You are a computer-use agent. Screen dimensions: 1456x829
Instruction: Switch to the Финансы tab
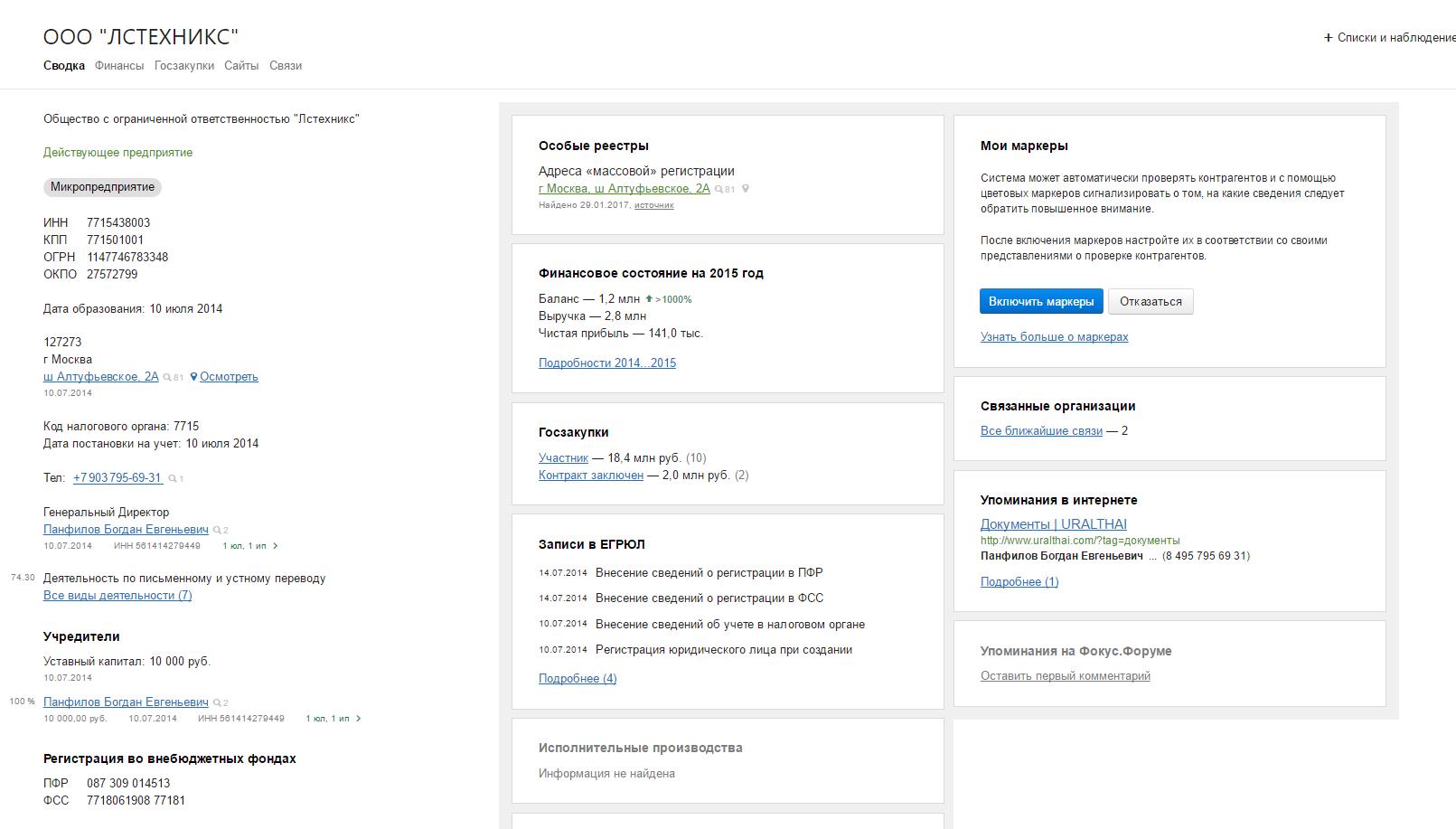[119, 65]
